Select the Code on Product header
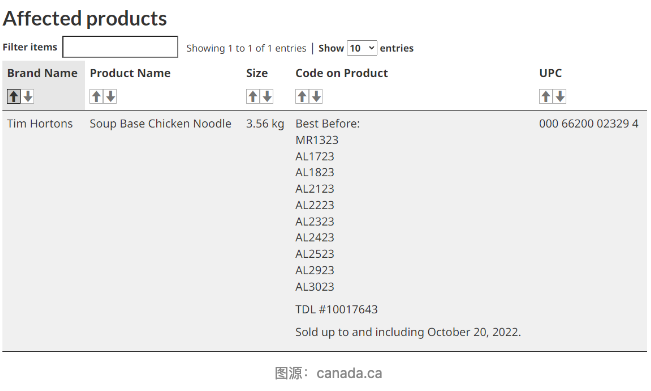The width and height of the screenshot is (651, 391). (x=342, y=73)
